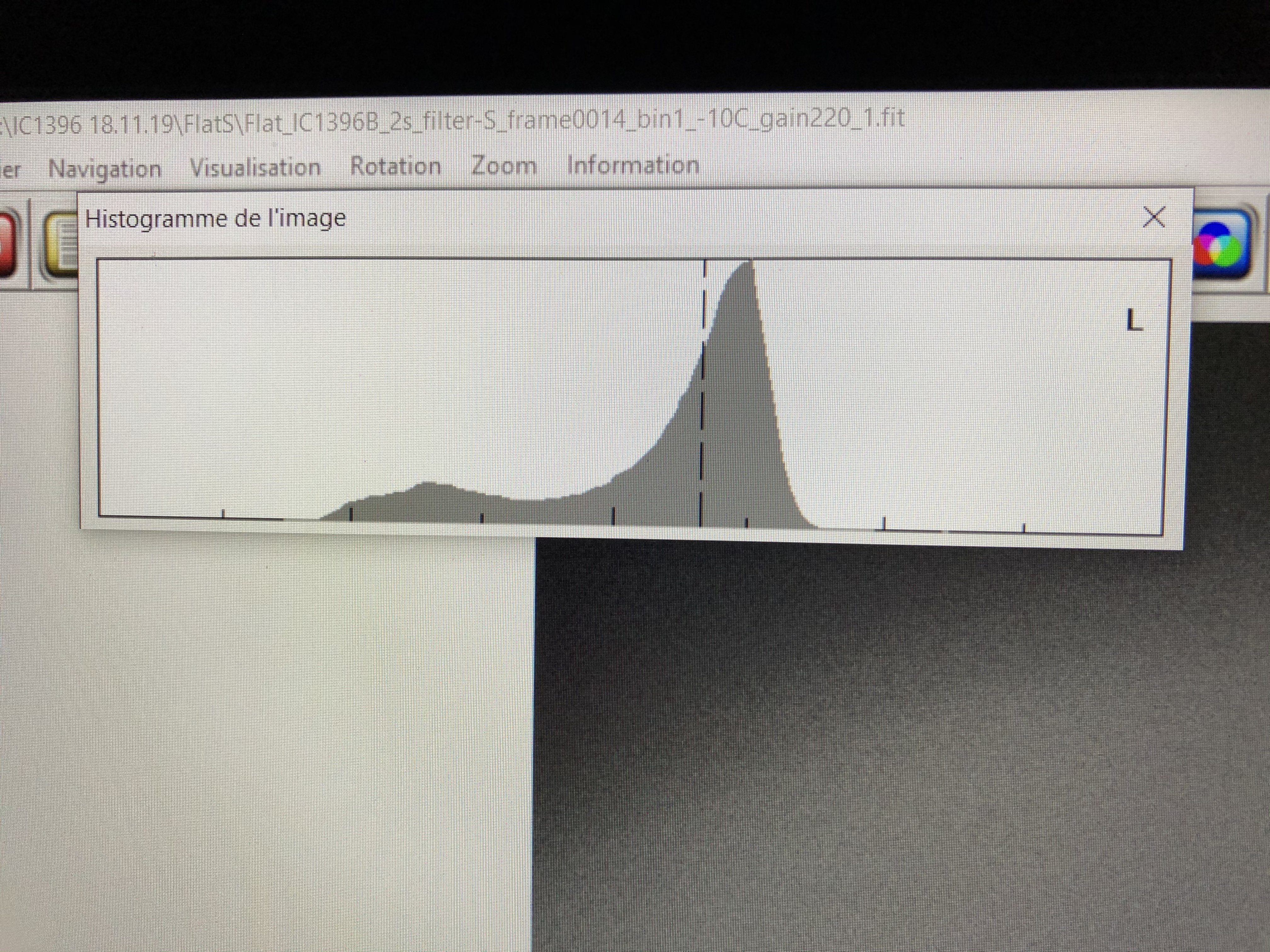Open the Information menu
The image size is (1270, 952).
(x=633, y=165)
